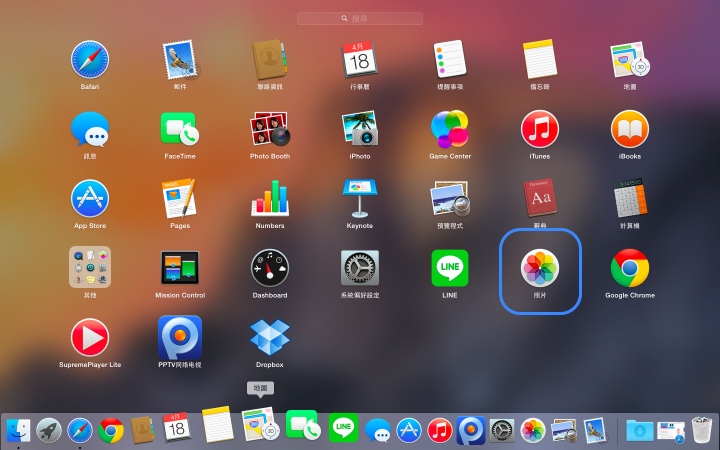Viewport: 720px width, 450px height.
Task: Launch Mission Control app
Action: [180, 268]
